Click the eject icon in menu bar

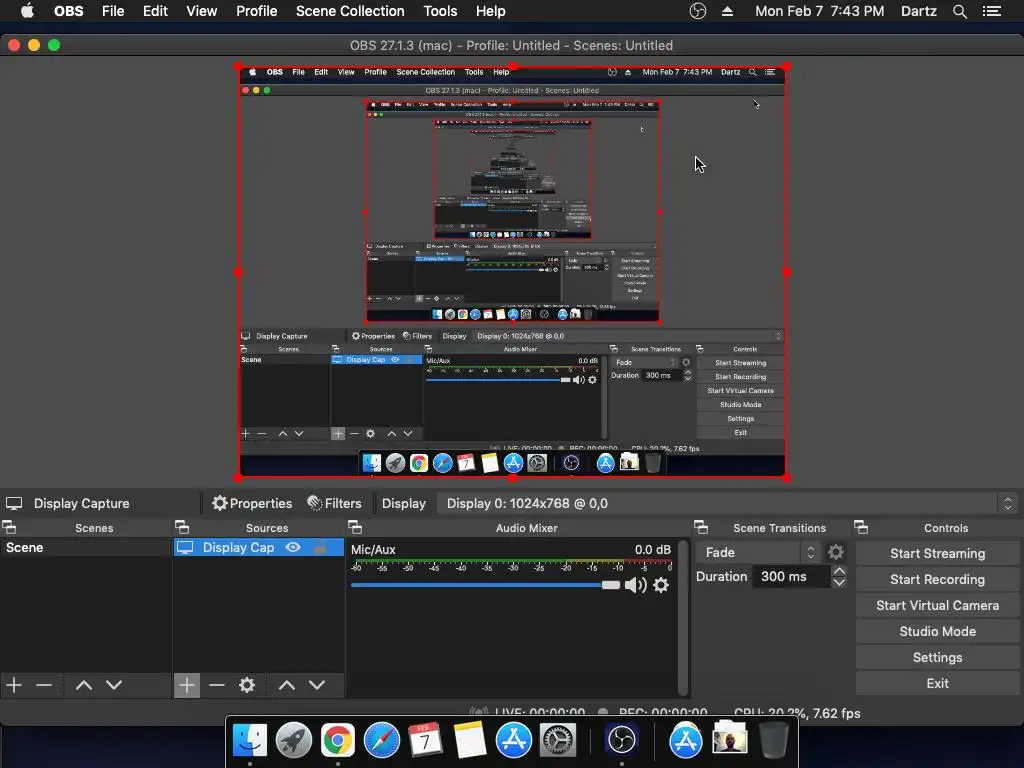[x=727, y=11]
